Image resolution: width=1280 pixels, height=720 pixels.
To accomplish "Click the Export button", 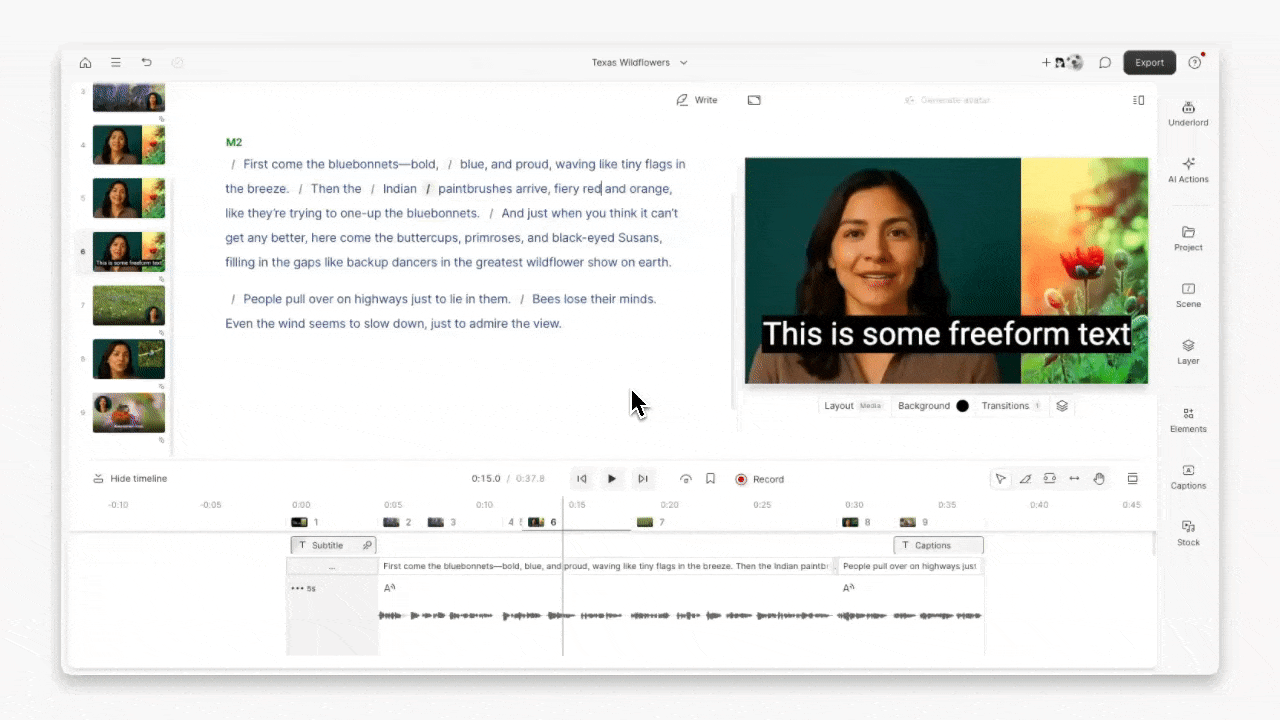I will 1149,62.
